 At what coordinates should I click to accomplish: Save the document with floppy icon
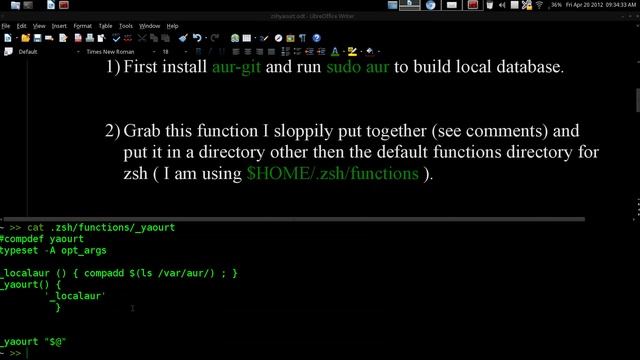pos(37,38)
